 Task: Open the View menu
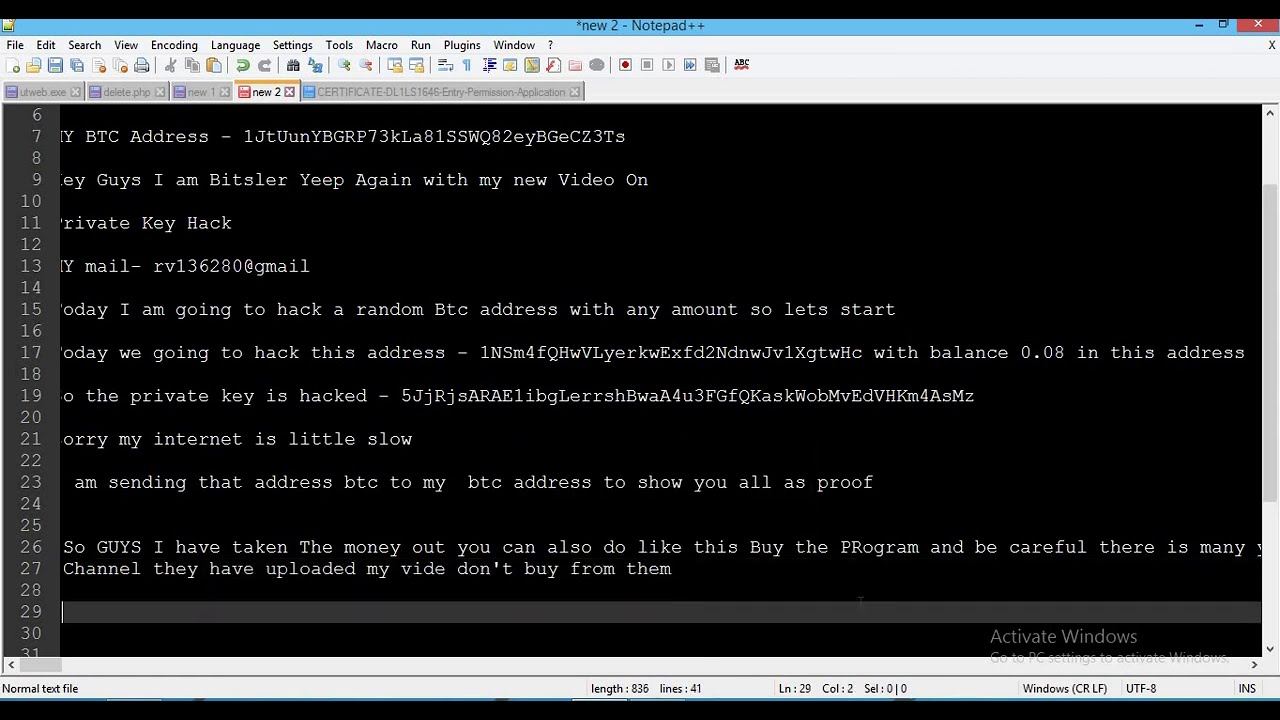126,45
